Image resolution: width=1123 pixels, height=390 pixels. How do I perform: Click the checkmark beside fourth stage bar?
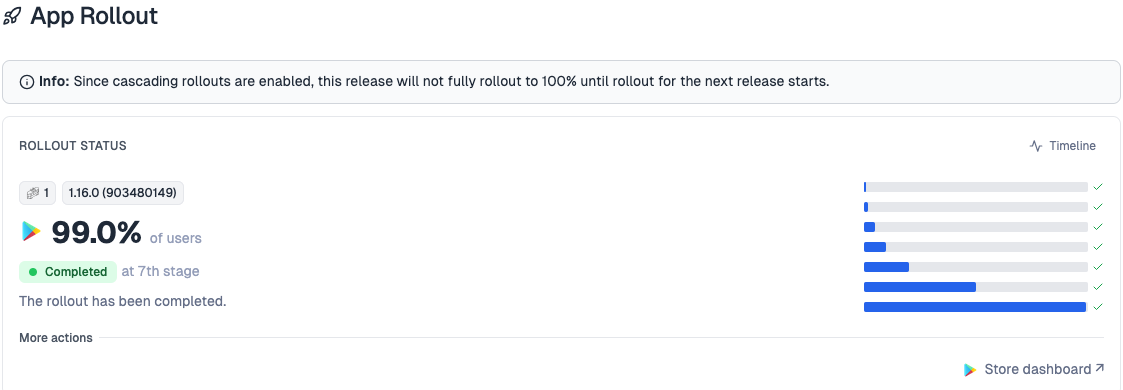[x=1098, y=247]
